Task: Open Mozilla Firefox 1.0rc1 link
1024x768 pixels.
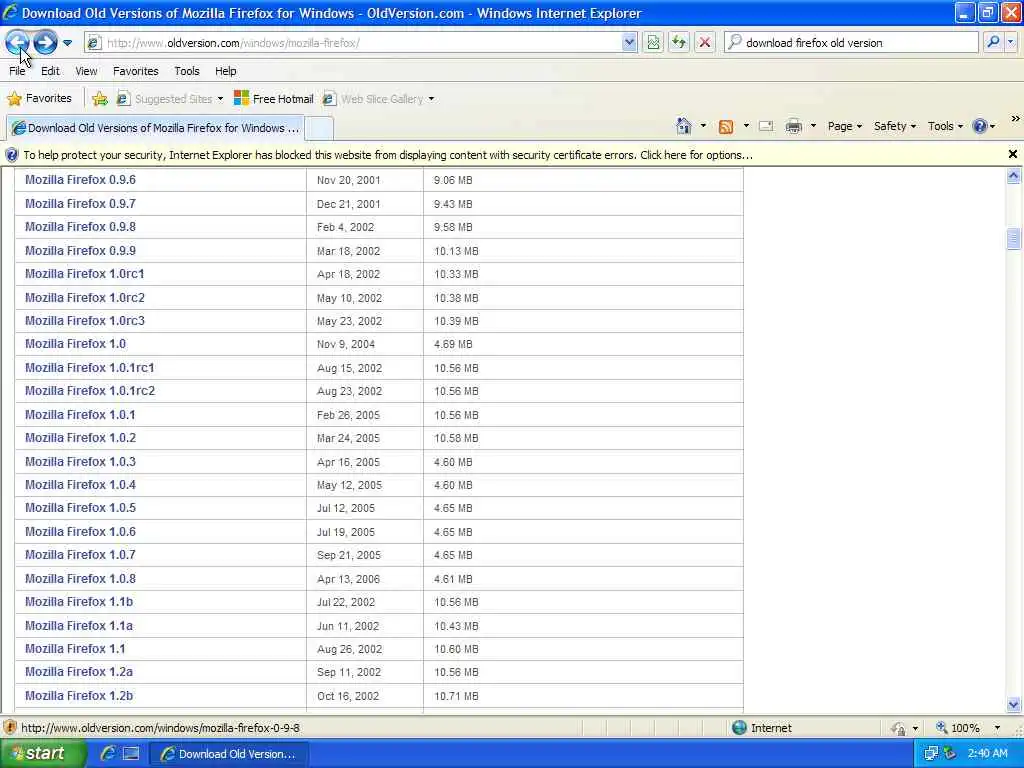Action: 85,274
